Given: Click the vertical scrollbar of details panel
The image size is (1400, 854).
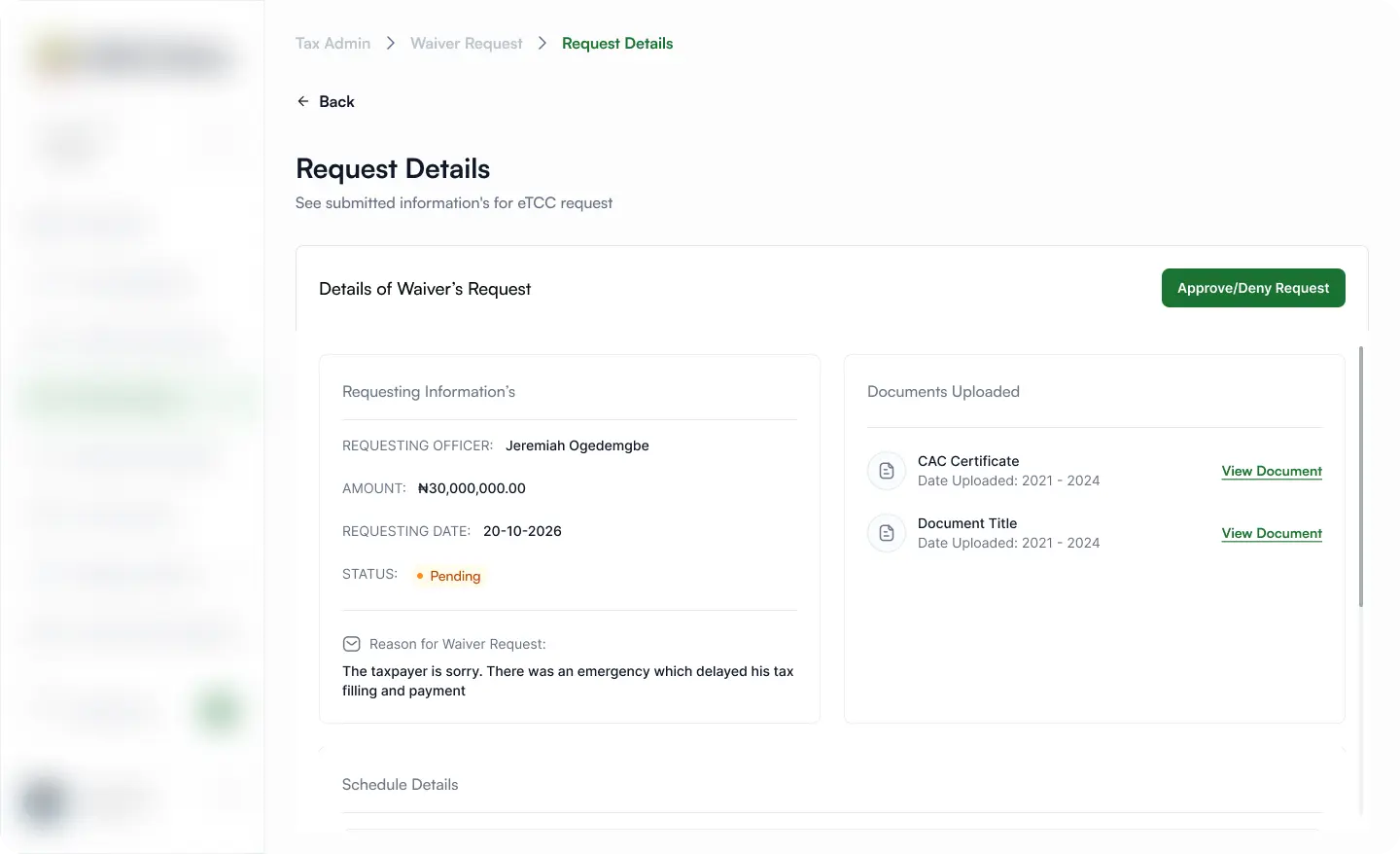Looking at the screenshot, I should (1361, 477).
